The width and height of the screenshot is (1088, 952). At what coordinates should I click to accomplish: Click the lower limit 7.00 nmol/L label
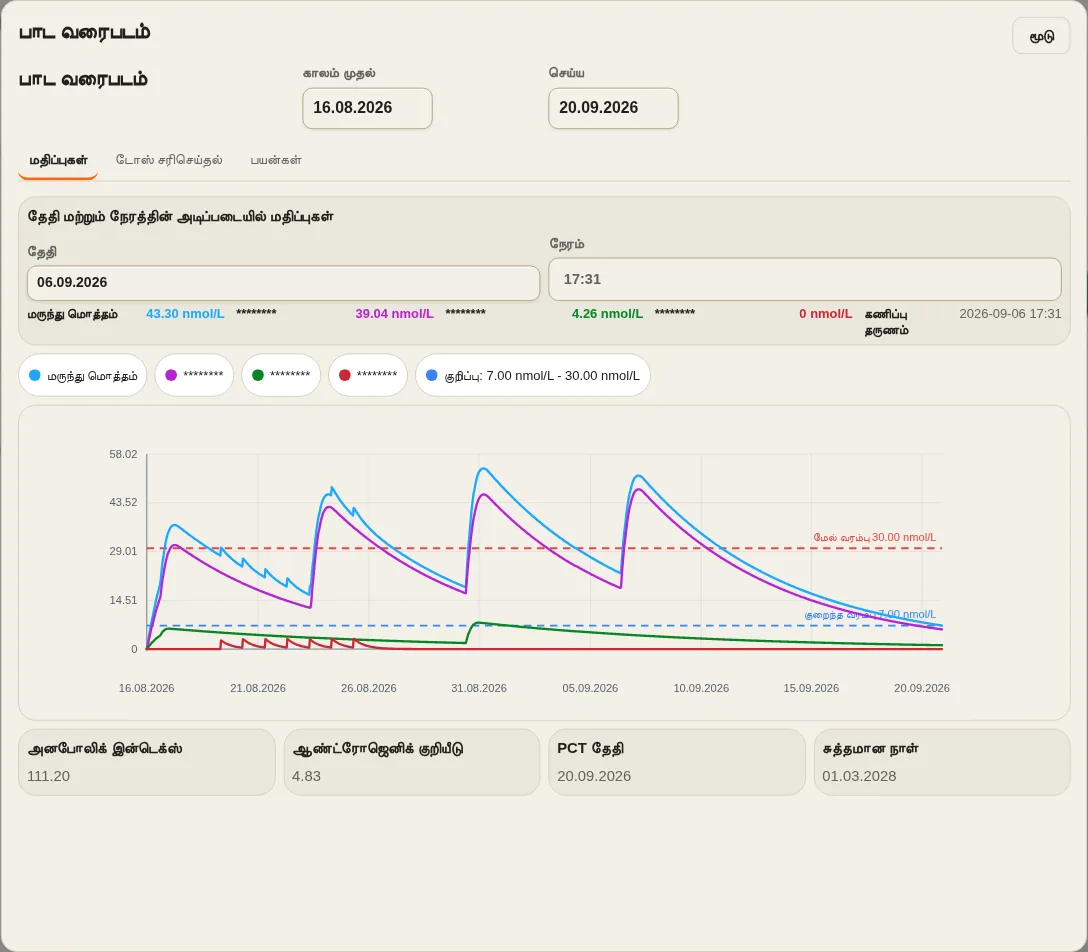tap(870, 615)
